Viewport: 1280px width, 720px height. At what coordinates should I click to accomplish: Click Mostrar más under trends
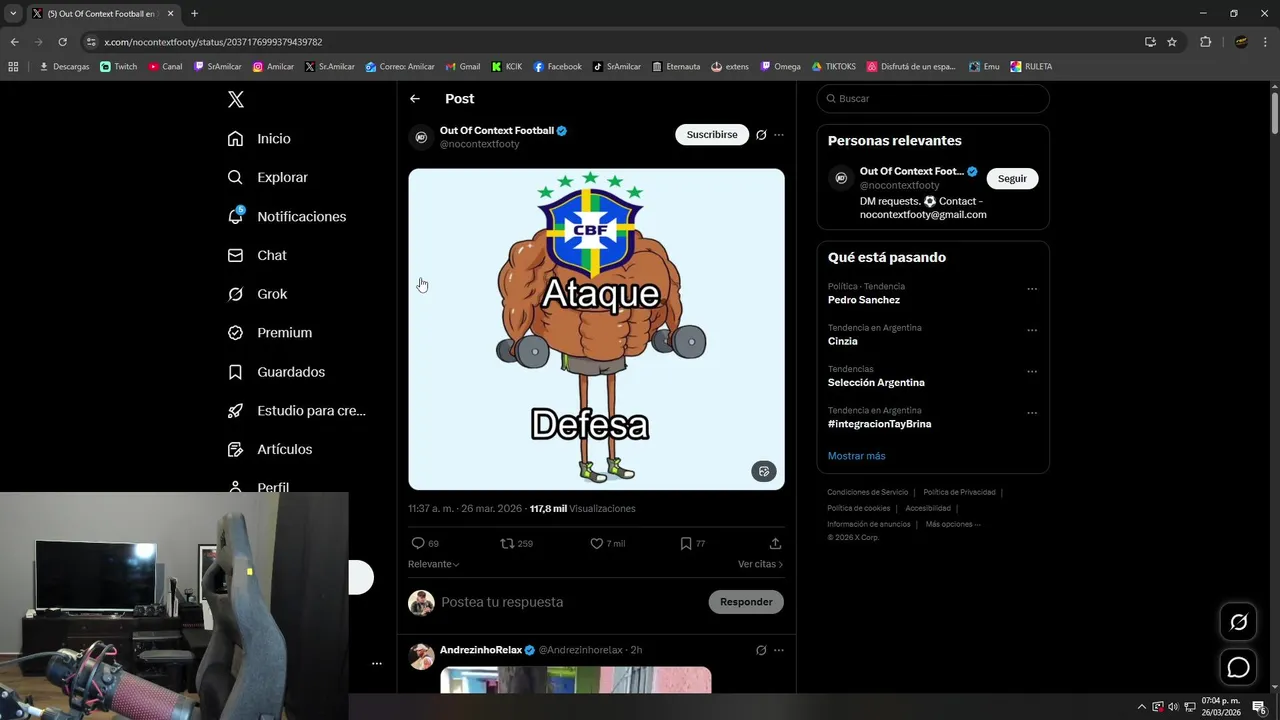pos(856,456)
